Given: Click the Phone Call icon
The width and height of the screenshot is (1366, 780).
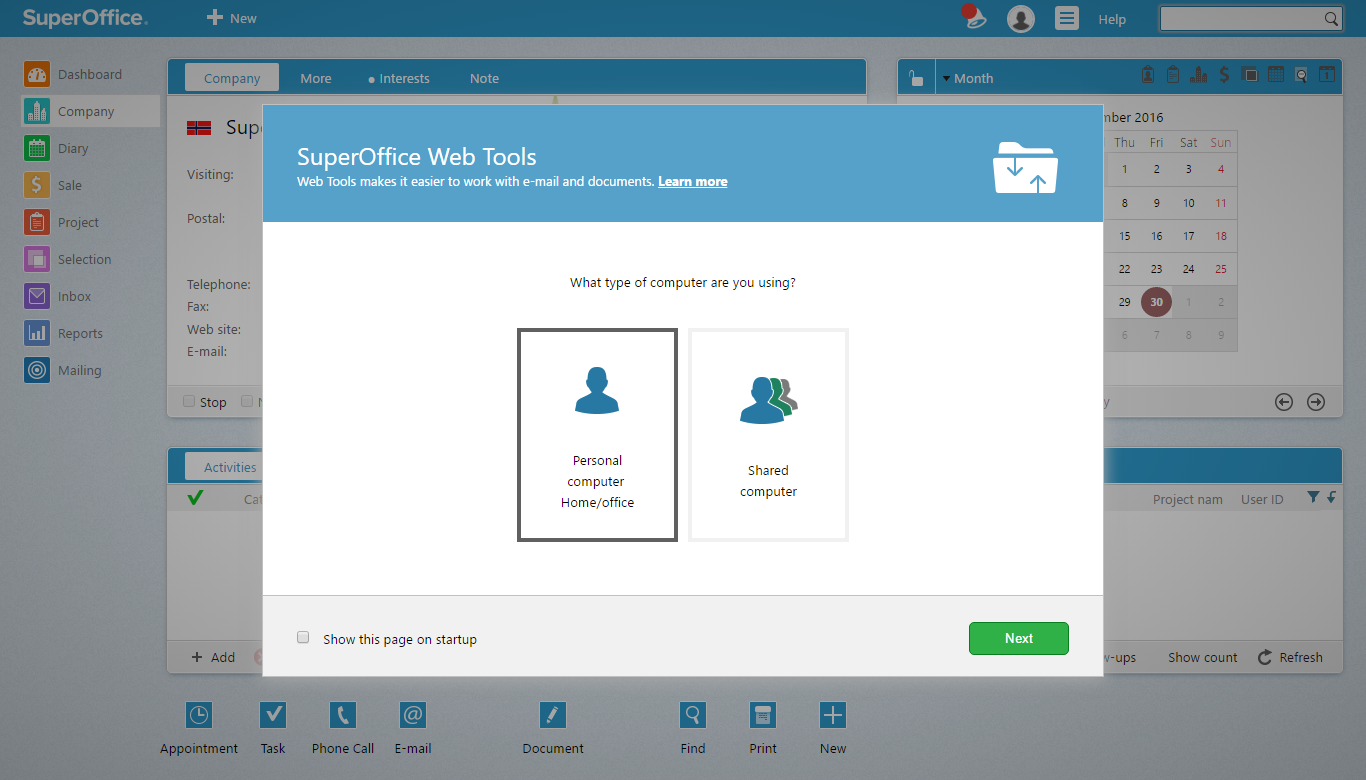Looking at the screenshot, I should (x=343, y=715).
